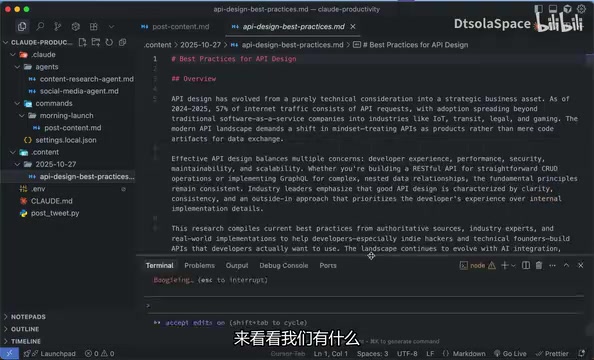This screenshot has width=594, height=360.
Task: Close the terminal panel
Action: tap(580, 265)
